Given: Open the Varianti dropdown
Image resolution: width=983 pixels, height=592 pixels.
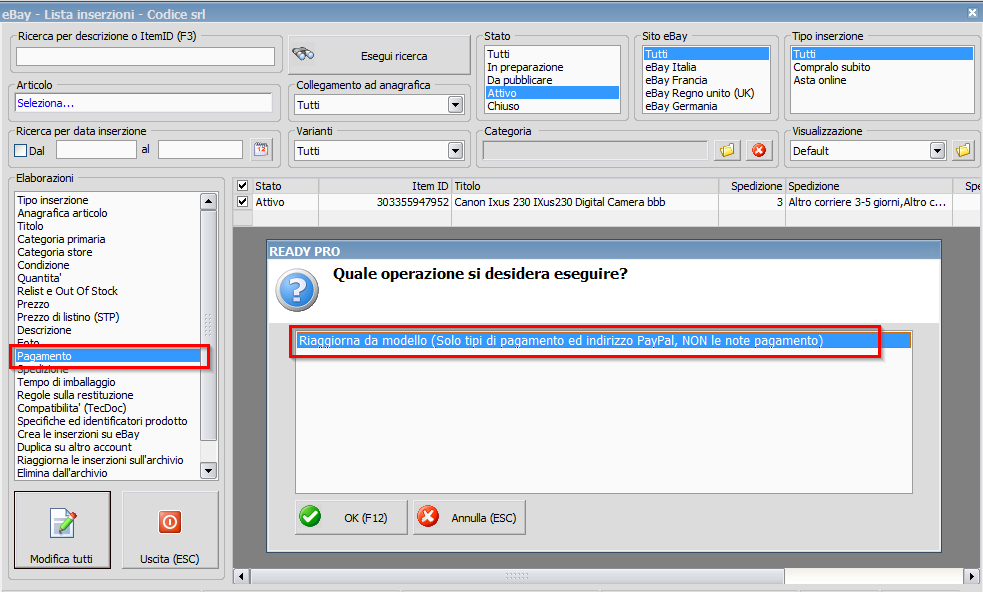Looking at the screenshot, I should 456,151.
